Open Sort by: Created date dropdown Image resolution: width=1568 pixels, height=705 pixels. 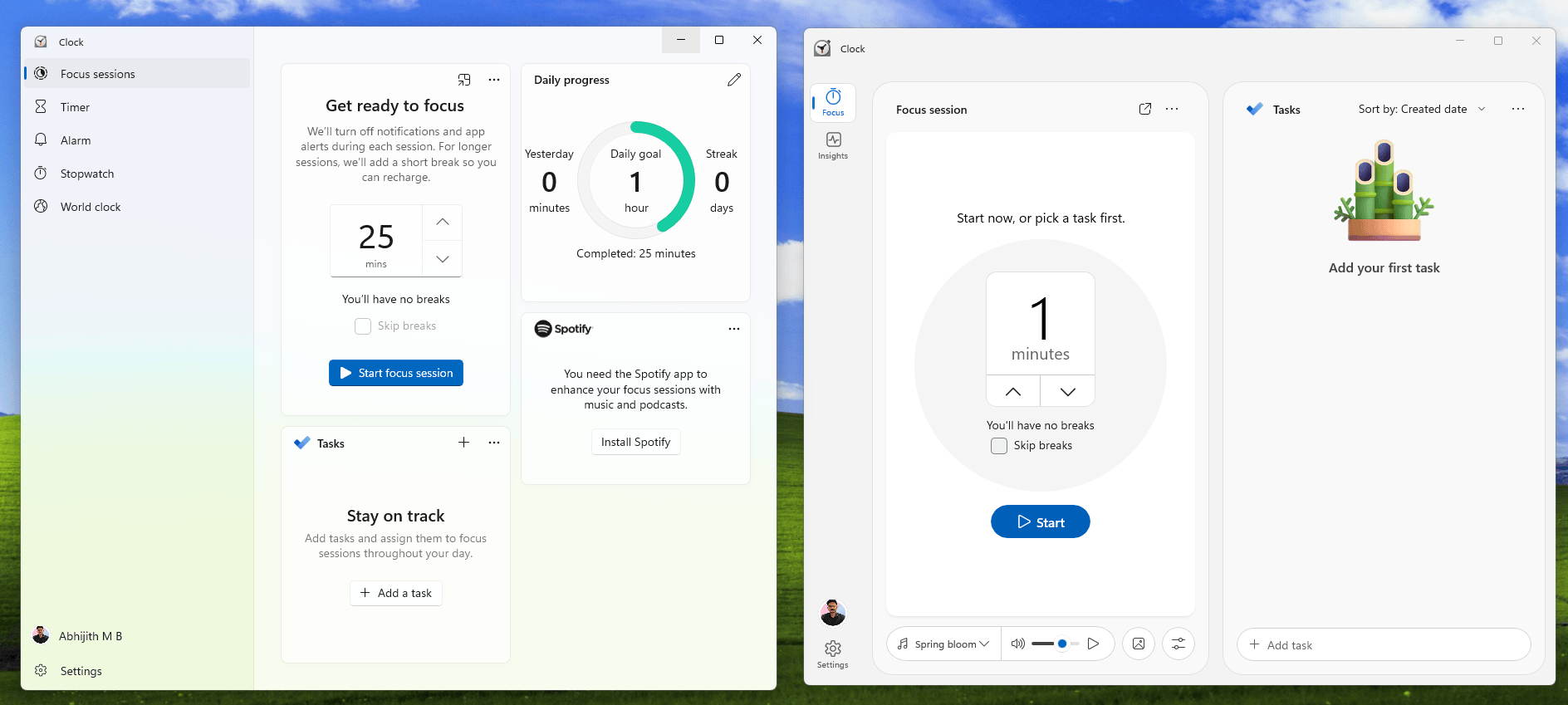coord(1421,109)
